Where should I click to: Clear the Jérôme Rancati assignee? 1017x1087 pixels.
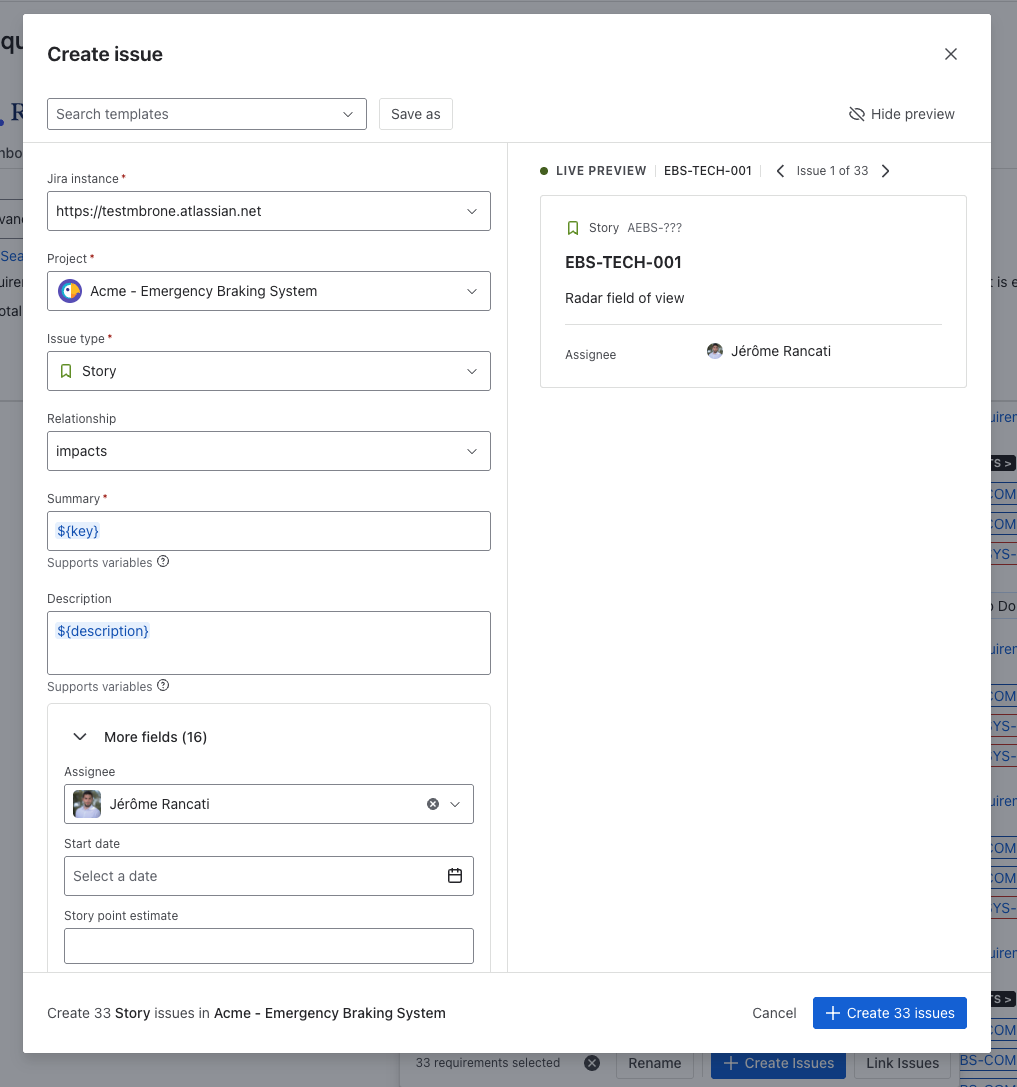(433, 804)
